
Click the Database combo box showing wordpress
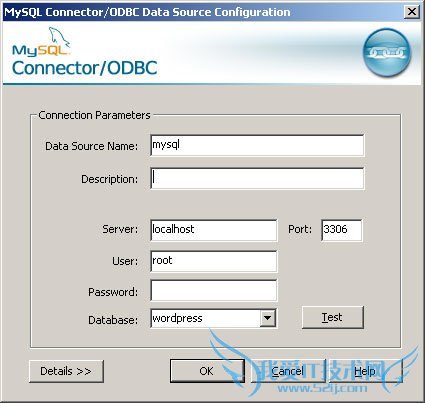tap(213, 318)
